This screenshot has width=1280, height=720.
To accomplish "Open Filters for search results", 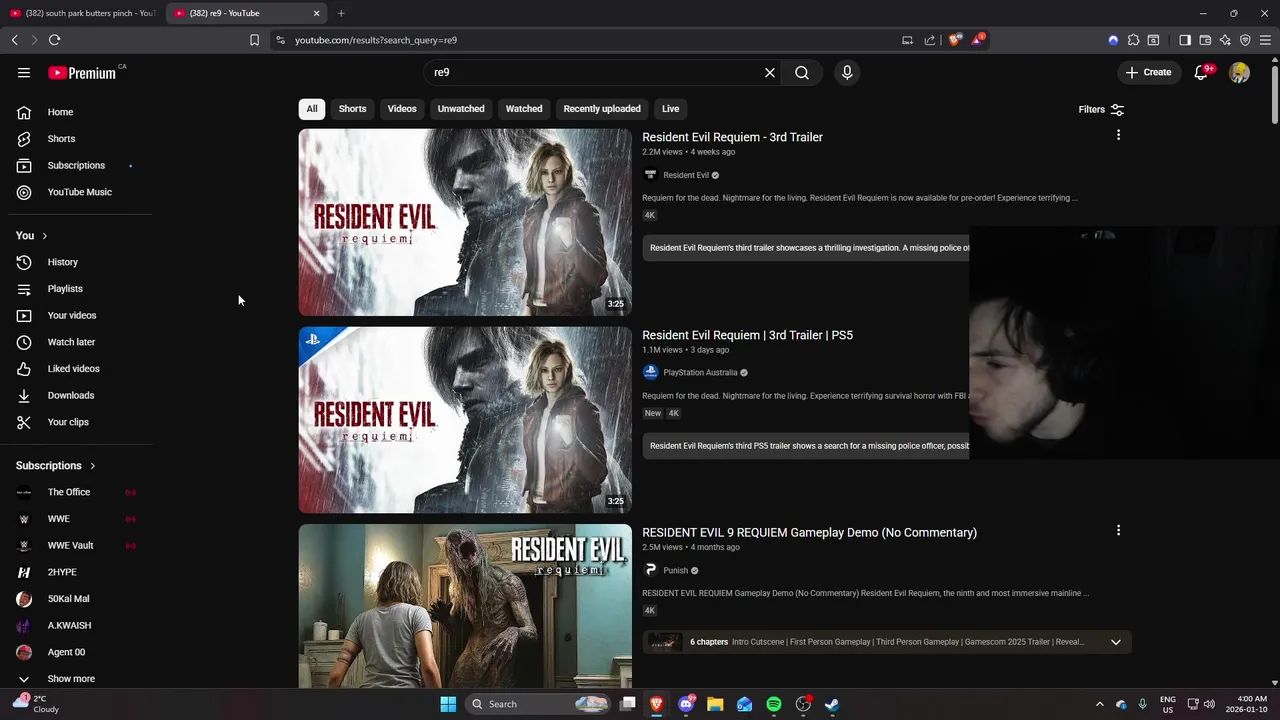I will click(x=1101, y=109).
